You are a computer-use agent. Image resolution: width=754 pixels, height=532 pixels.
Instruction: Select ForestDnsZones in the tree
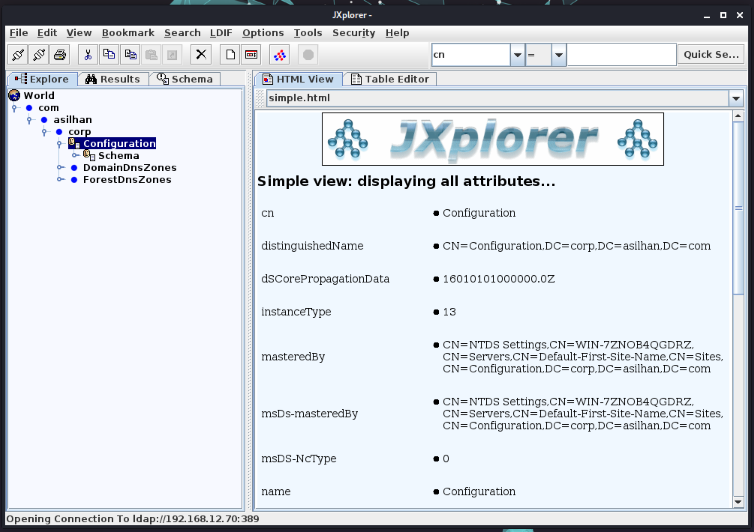126,180
